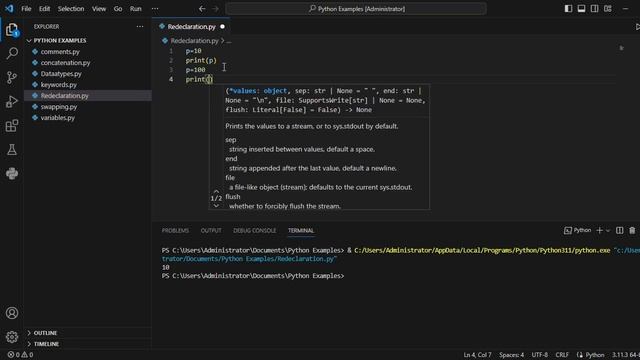Go back with the left arrow
Viewport: 640px width, 360px height.
[x=202, y=9]
